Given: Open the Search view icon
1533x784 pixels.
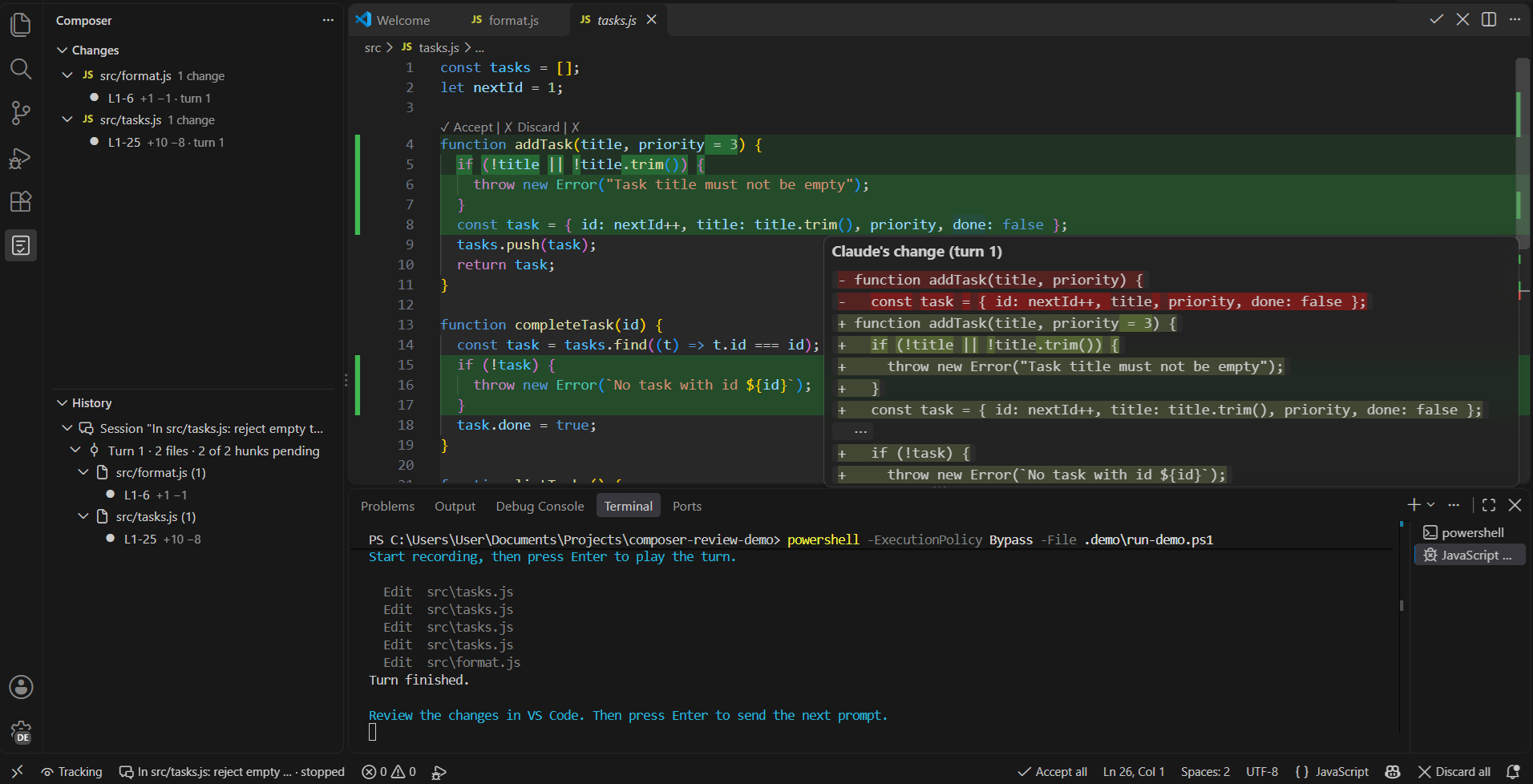Looking at the screenshot, I should click(x=21, y=69).
